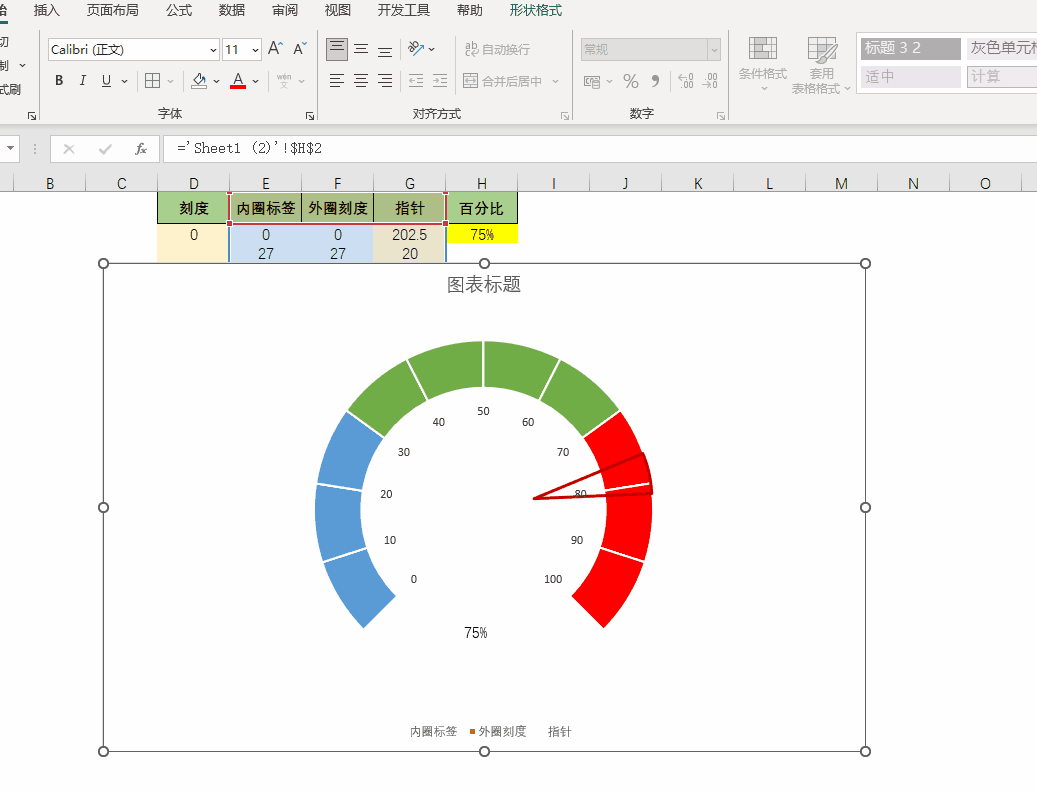Apply percent style number format
This screenshot has width=1037, height=793.
[630, 81]
